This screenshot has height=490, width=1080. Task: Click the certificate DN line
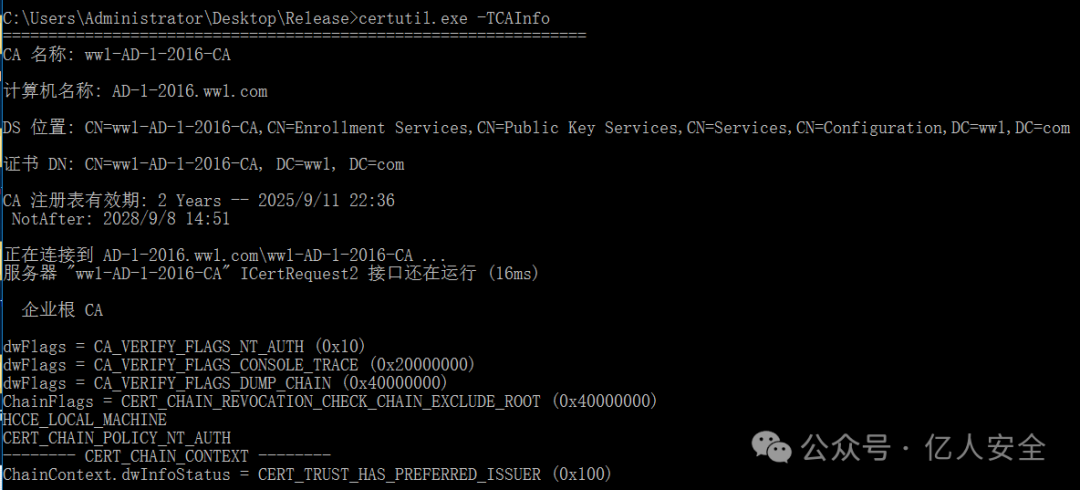(x=203, y=165)
